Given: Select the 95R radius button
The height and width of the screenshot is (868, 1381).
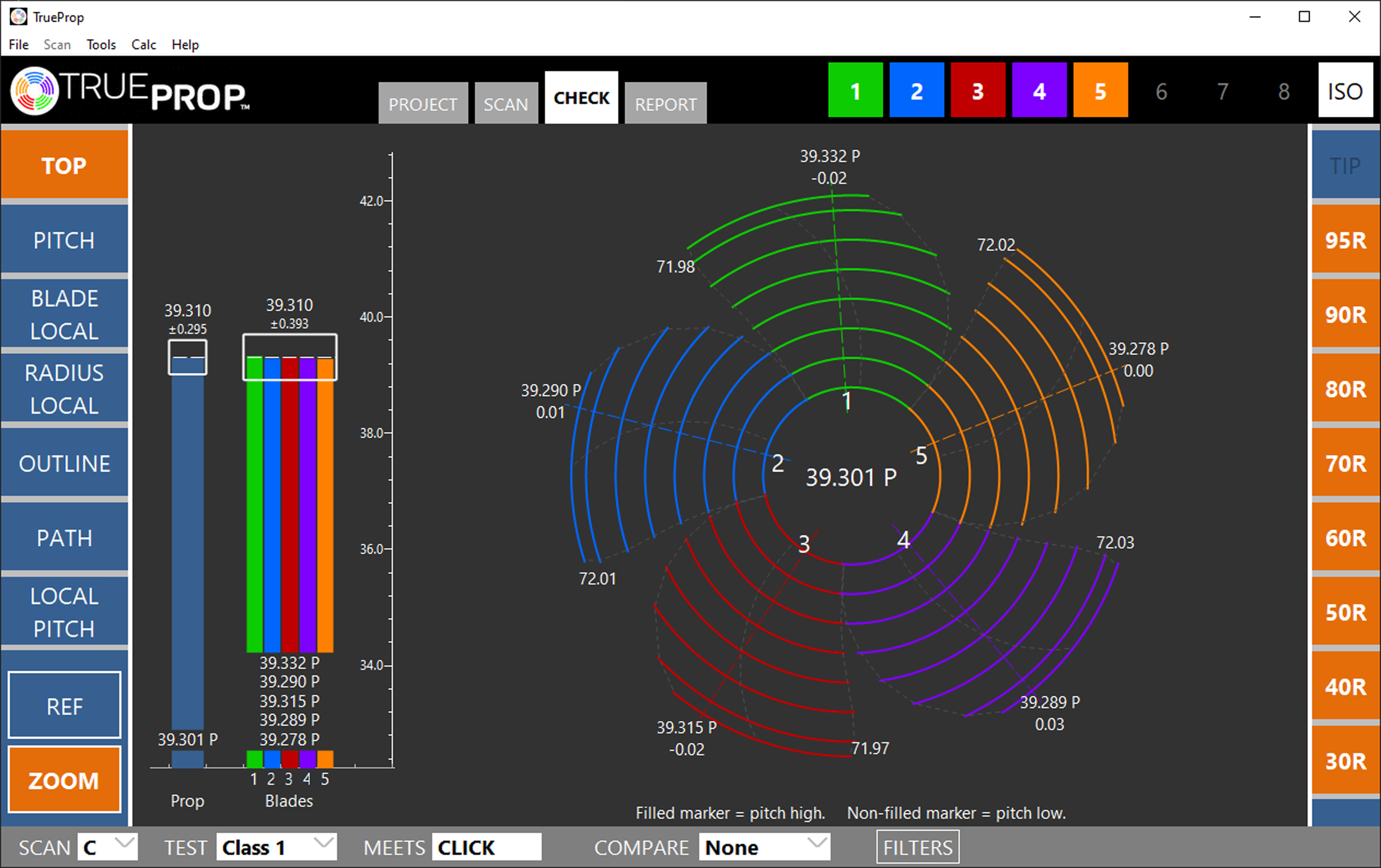Looking at the screenshot, I should click(1345, 240).
